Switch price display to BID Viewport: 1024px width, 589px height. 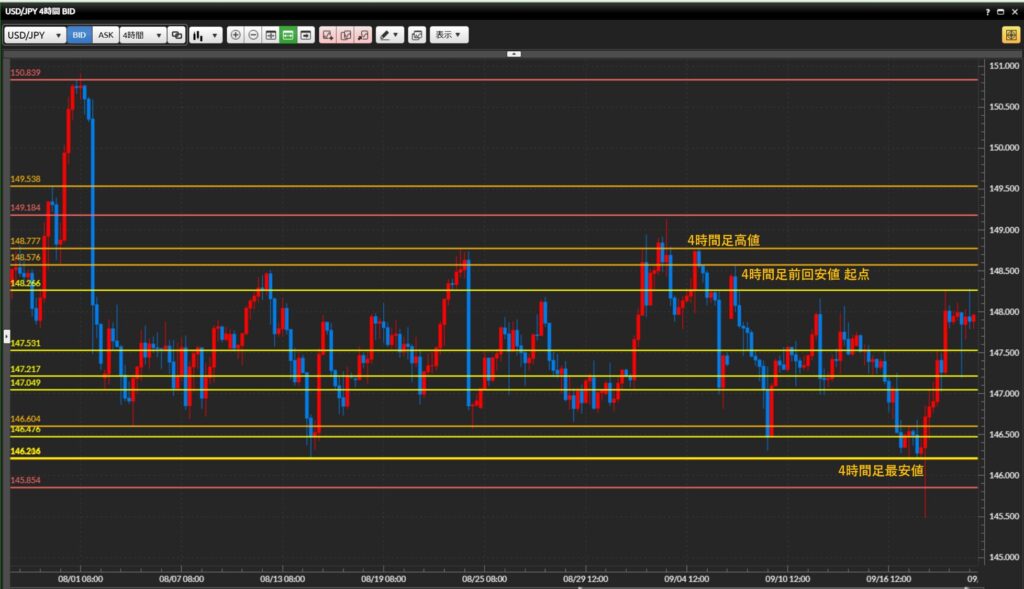coord(80,35)
